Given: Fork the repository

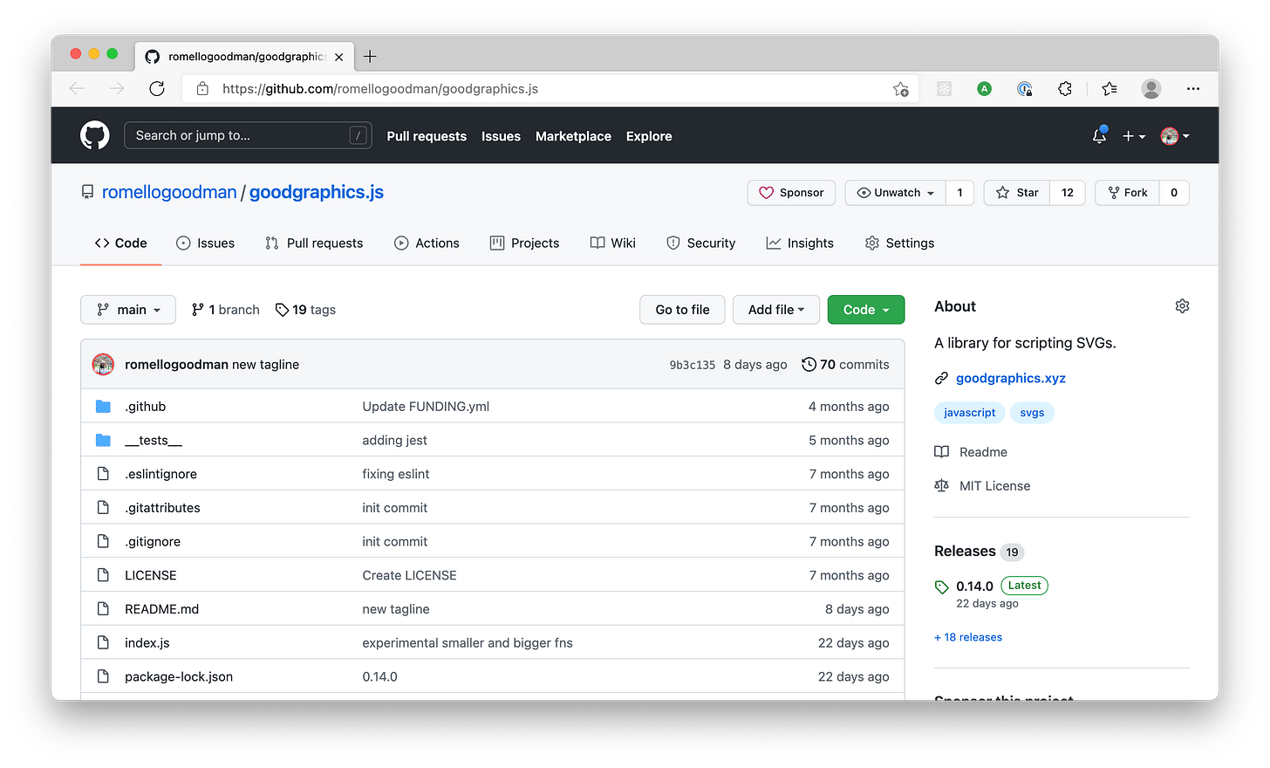Looking at the screenshot, I should [1127, 193].
